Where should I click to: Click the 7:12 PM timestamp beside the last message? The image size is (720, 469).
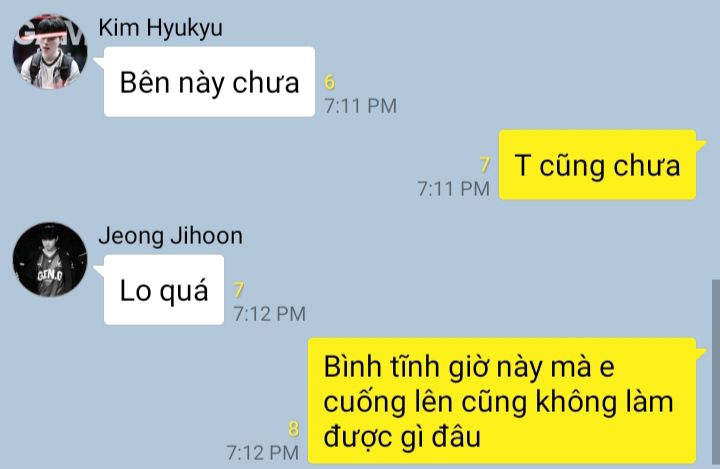click(x=263, y=453)
